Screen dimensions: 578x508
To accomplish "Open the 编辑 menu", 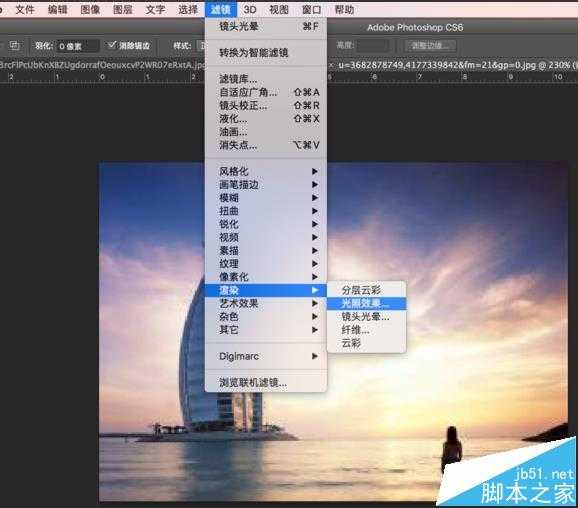I will tap(58, 9).
